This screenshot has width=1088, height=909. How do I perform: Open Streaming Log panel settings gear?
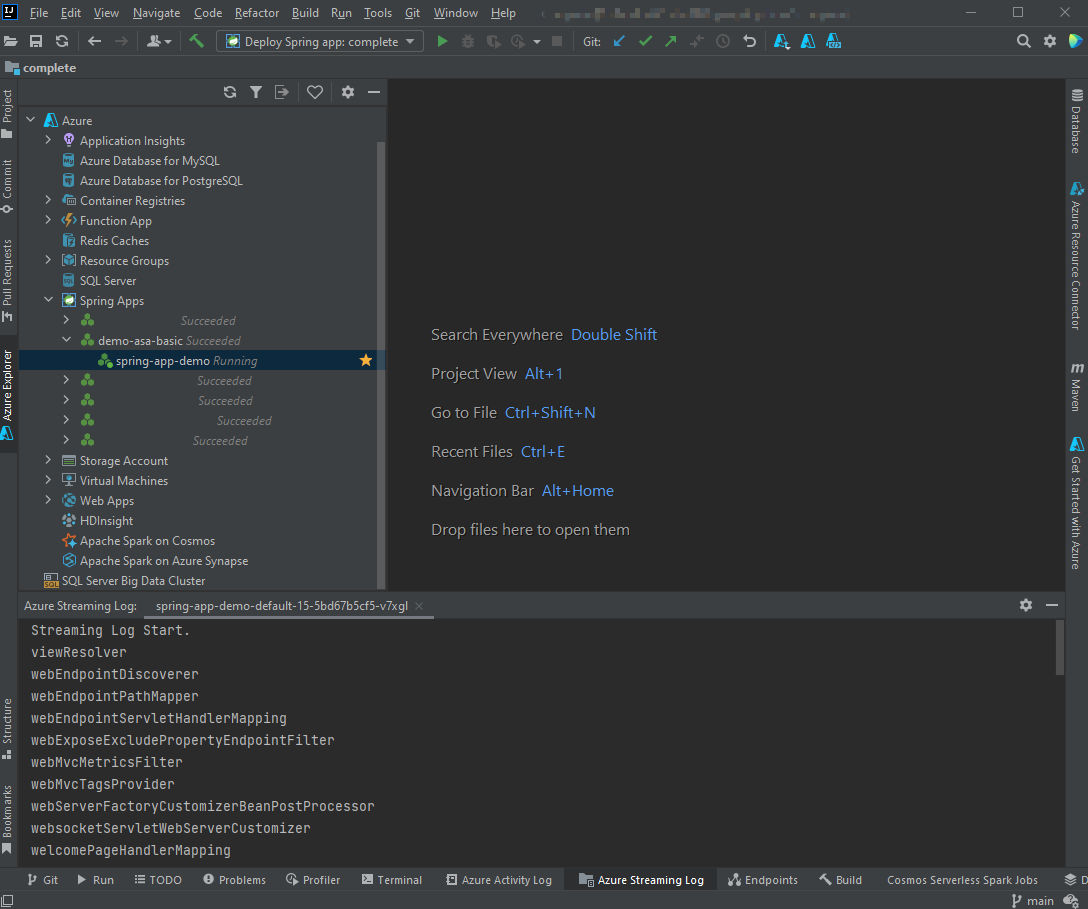(1025, 605)
